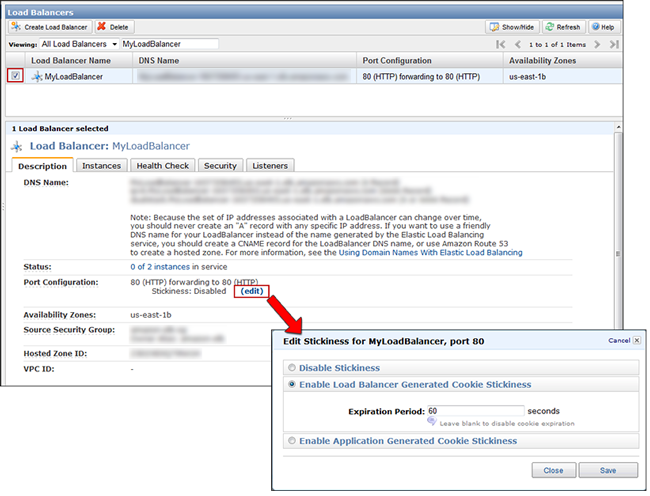The width and height of the screenshot is (650, 496).
Task: Save the stickiness settings
Action: [x=608, y=470]
